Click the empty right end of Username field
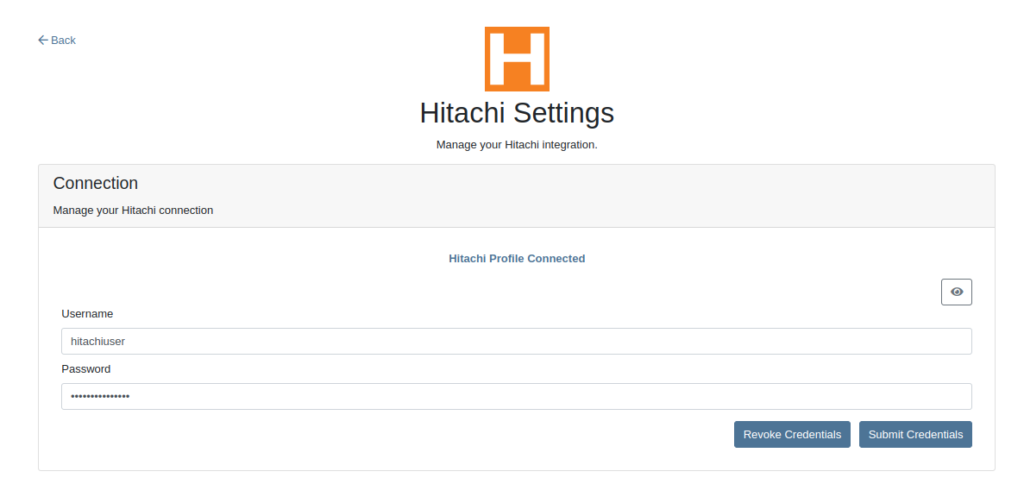 point(914,341)
